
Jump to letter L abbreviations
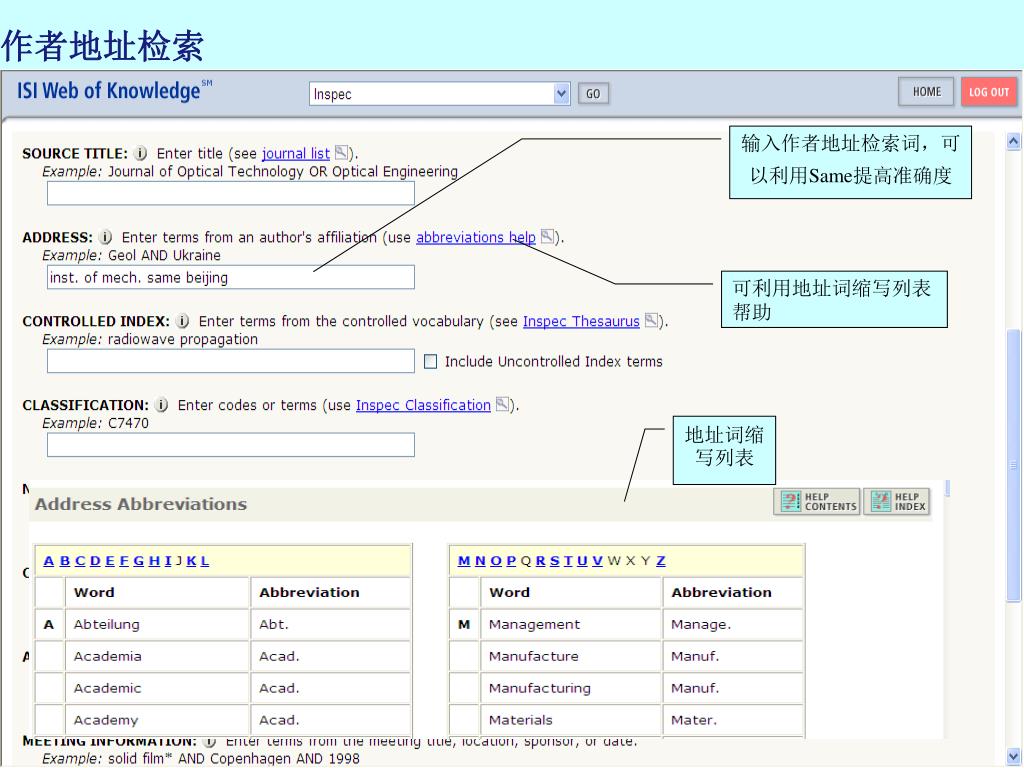(x=205, y=561)
